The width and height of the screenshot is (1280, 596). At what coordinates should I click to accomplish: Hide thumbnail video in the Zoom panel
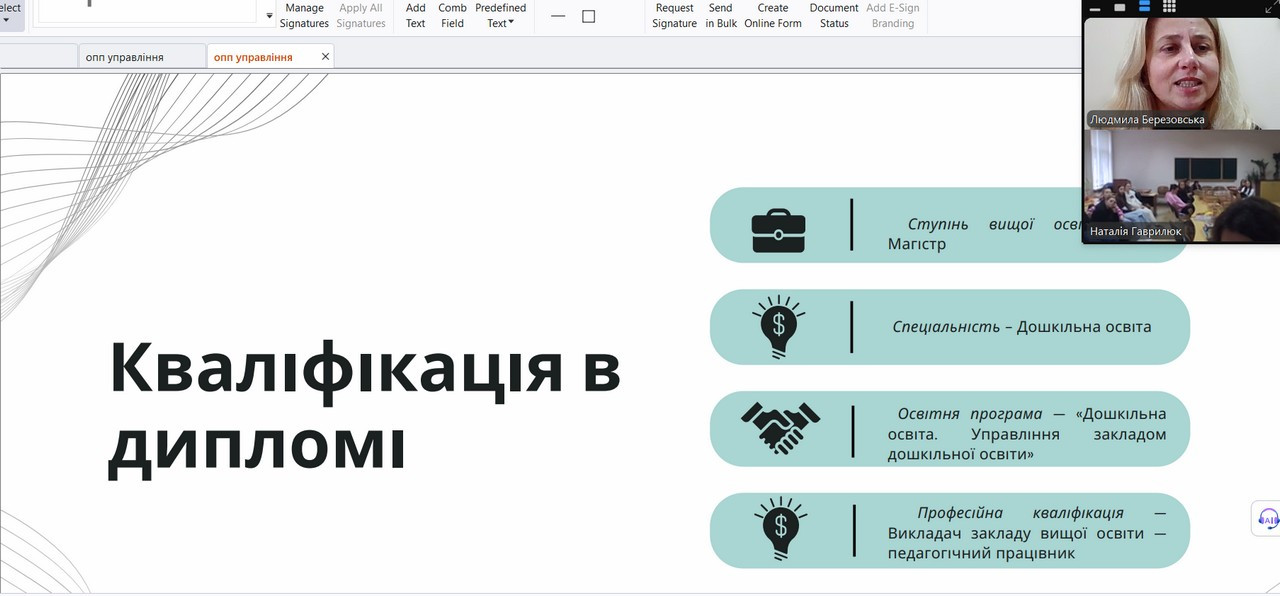1096,8
